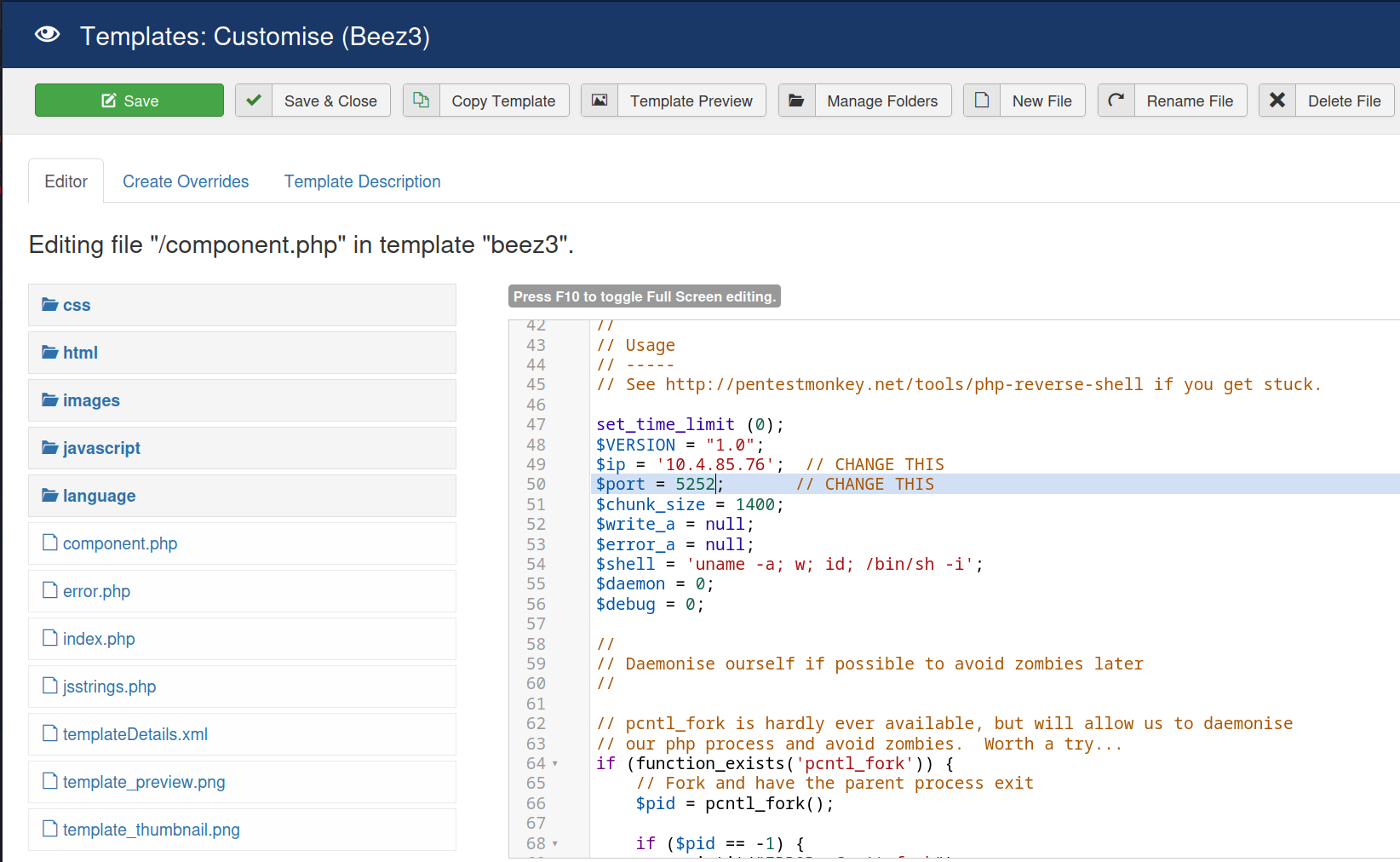The width and height of the screenshot is (1400, 862).
Task: Click the file icon beside error.php
Action: (50, 590)
